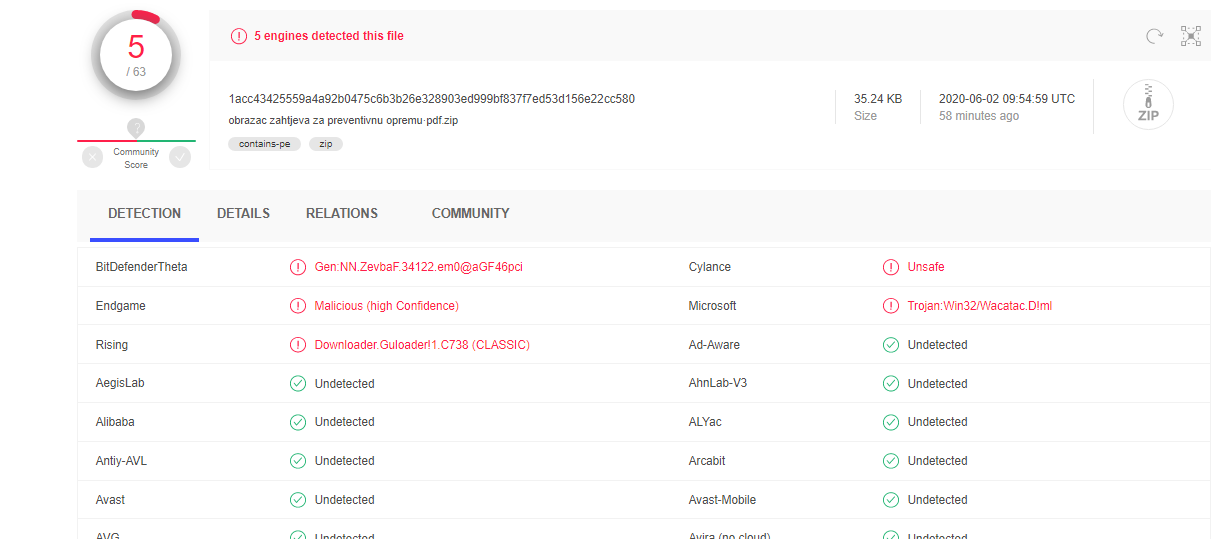This screenshot has width=1211, height=539.
Task: Click the Downloader.Guloader Rising detection text
Action: click(421, 345)
